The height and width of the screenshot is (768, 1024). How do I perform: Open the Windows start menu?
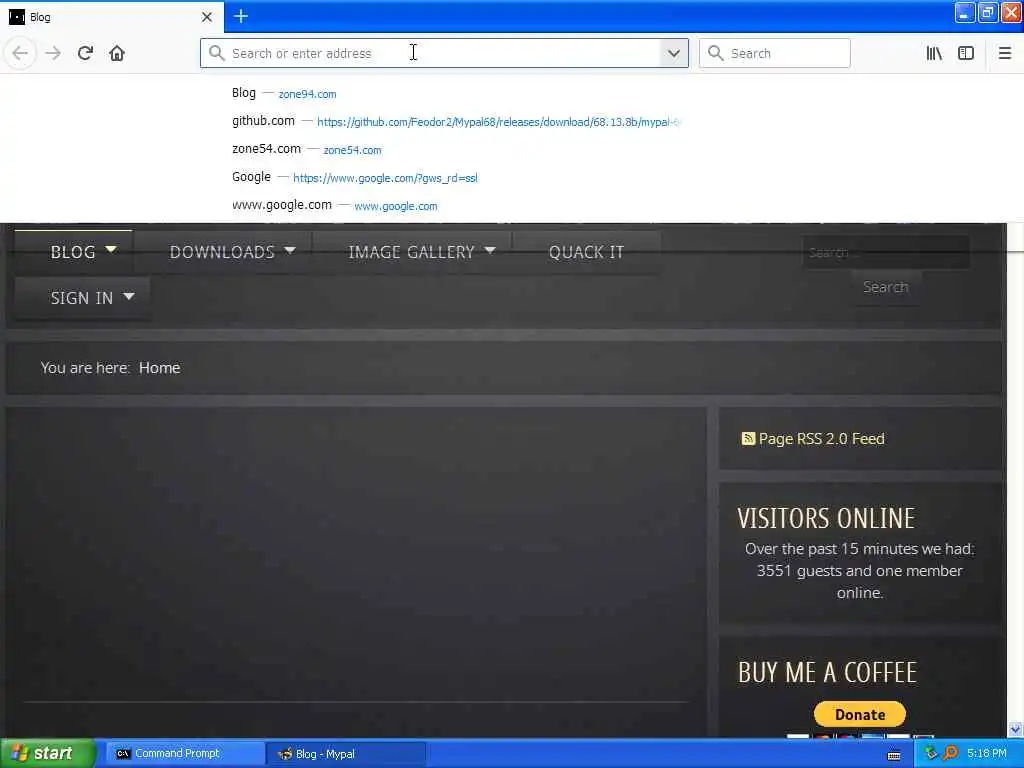[x=47, y=753]
